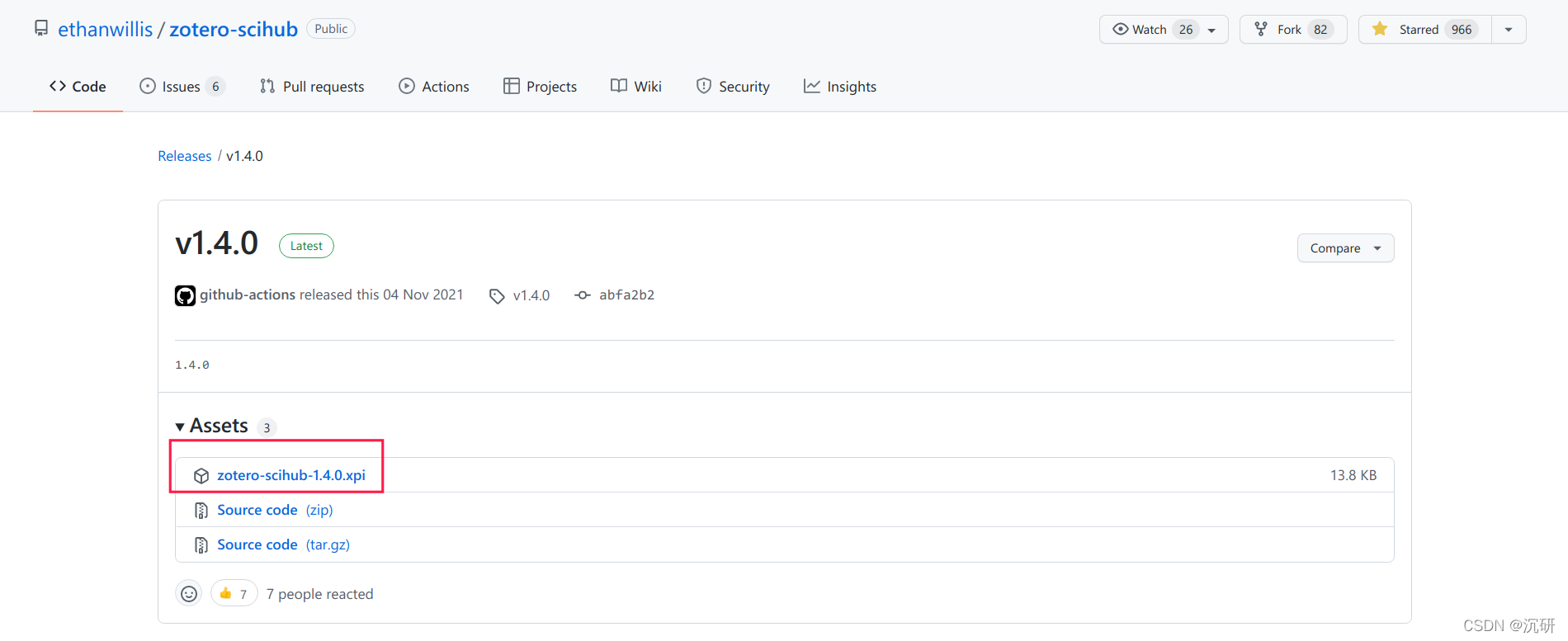Show the 26 watchers count
Image resolution: width=1568 pixels, height=641 pixels.
click(x=1186, y=30)
